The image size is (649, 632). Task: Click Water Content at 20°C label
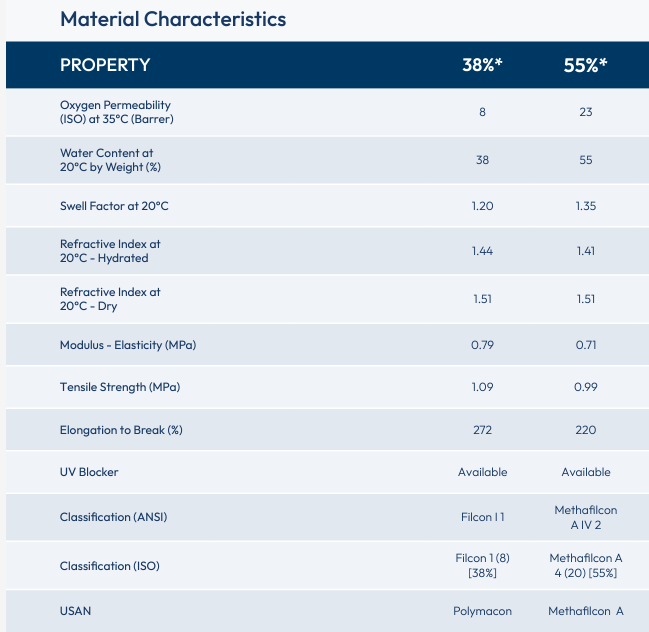(110, 160)
